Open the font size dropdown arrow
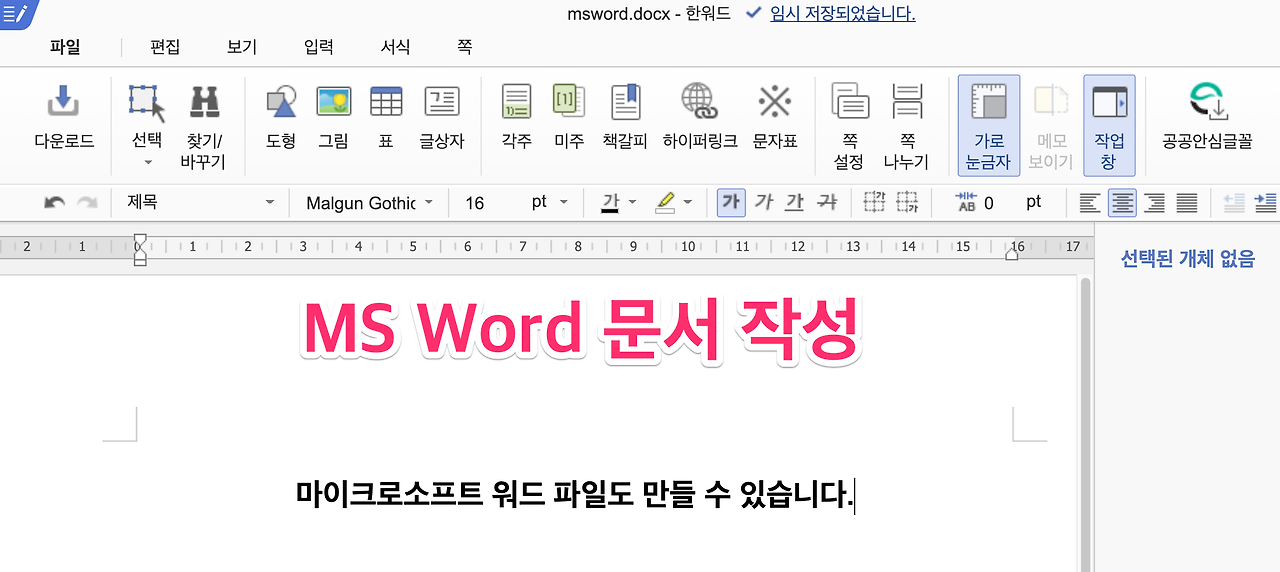1280x572 pixels. point(563,203)
